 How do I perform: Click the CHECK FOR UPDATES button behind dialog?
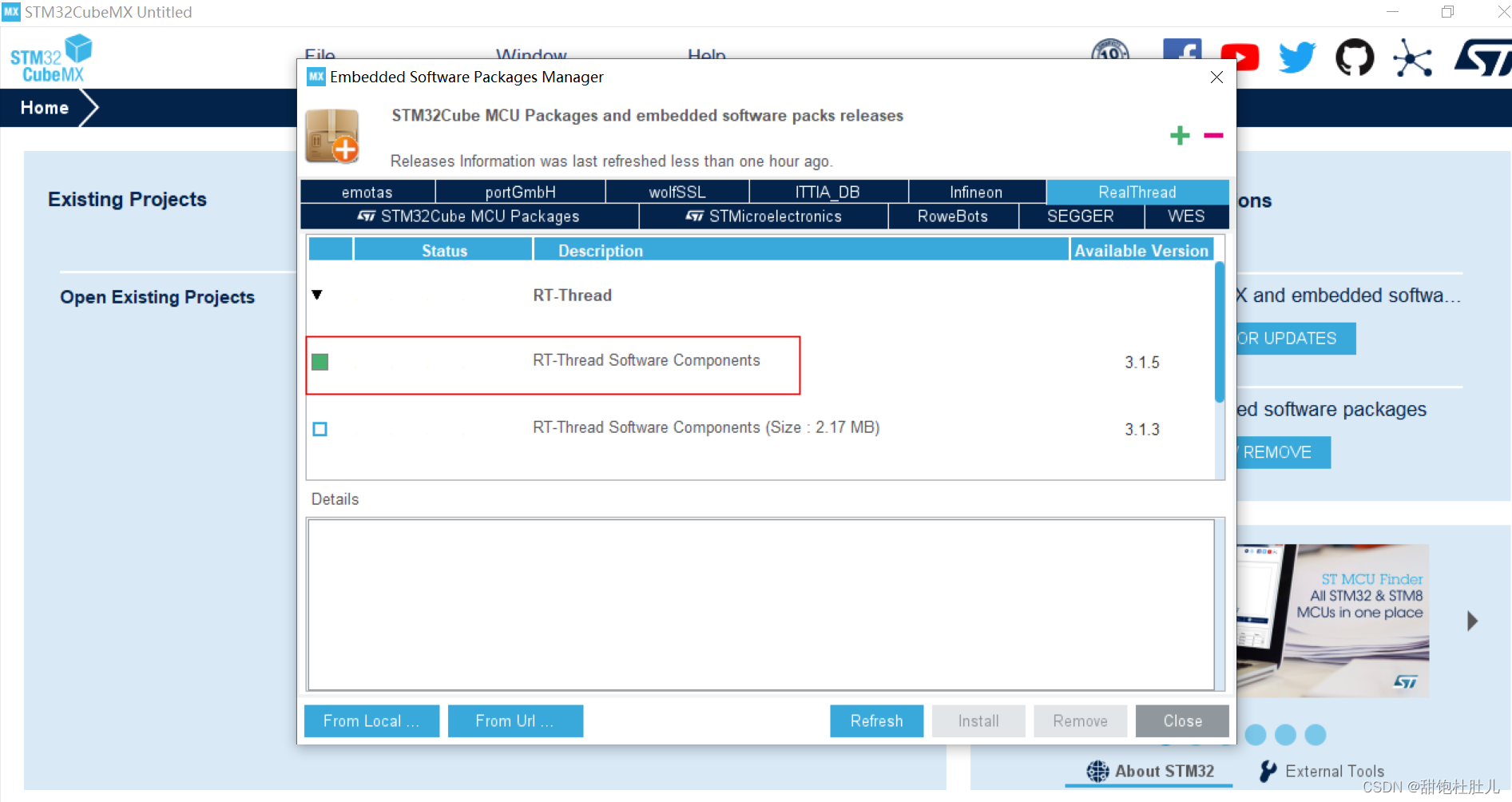coord(1296,339)
